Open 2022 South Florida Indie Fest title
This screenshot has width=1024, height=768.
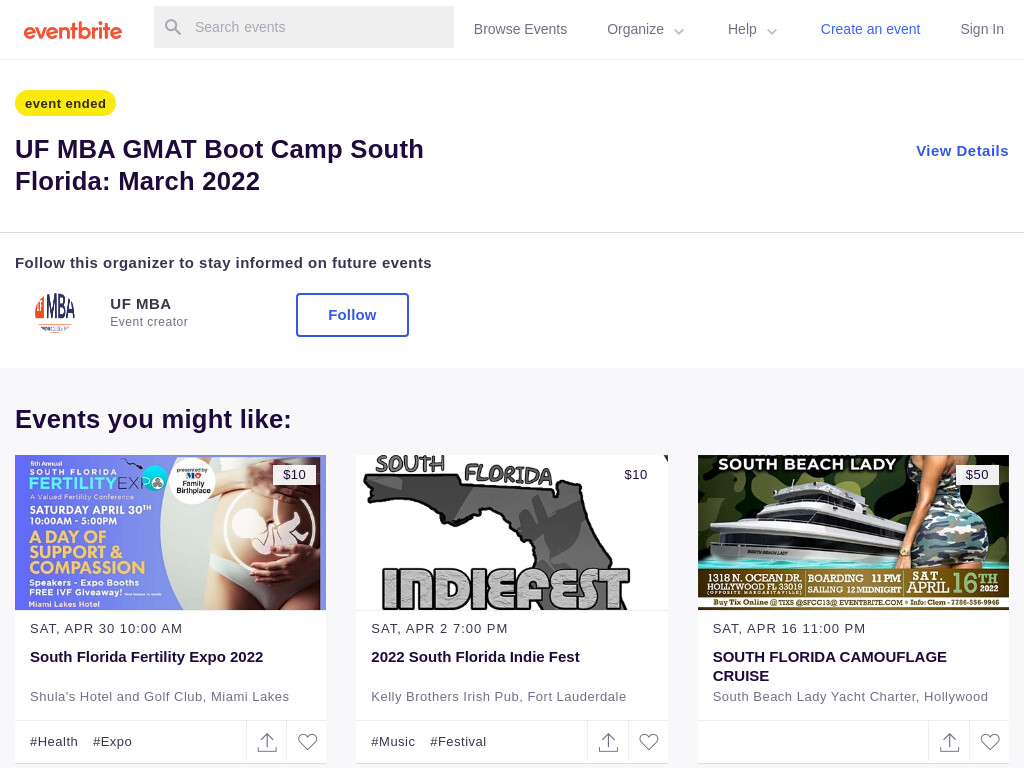click(x=475, y=657)
